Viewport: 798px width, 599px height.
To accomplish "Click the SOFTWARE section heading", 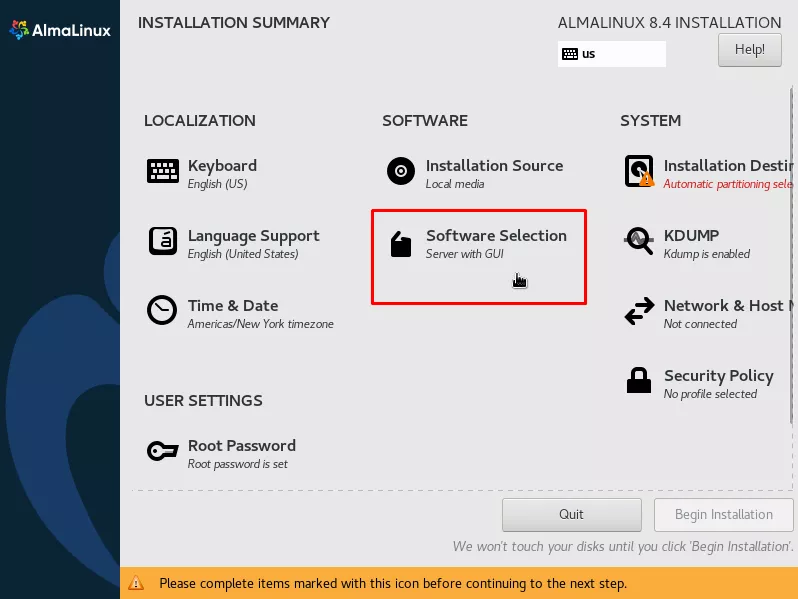I will pyautogui.click(x=425, y=121).
